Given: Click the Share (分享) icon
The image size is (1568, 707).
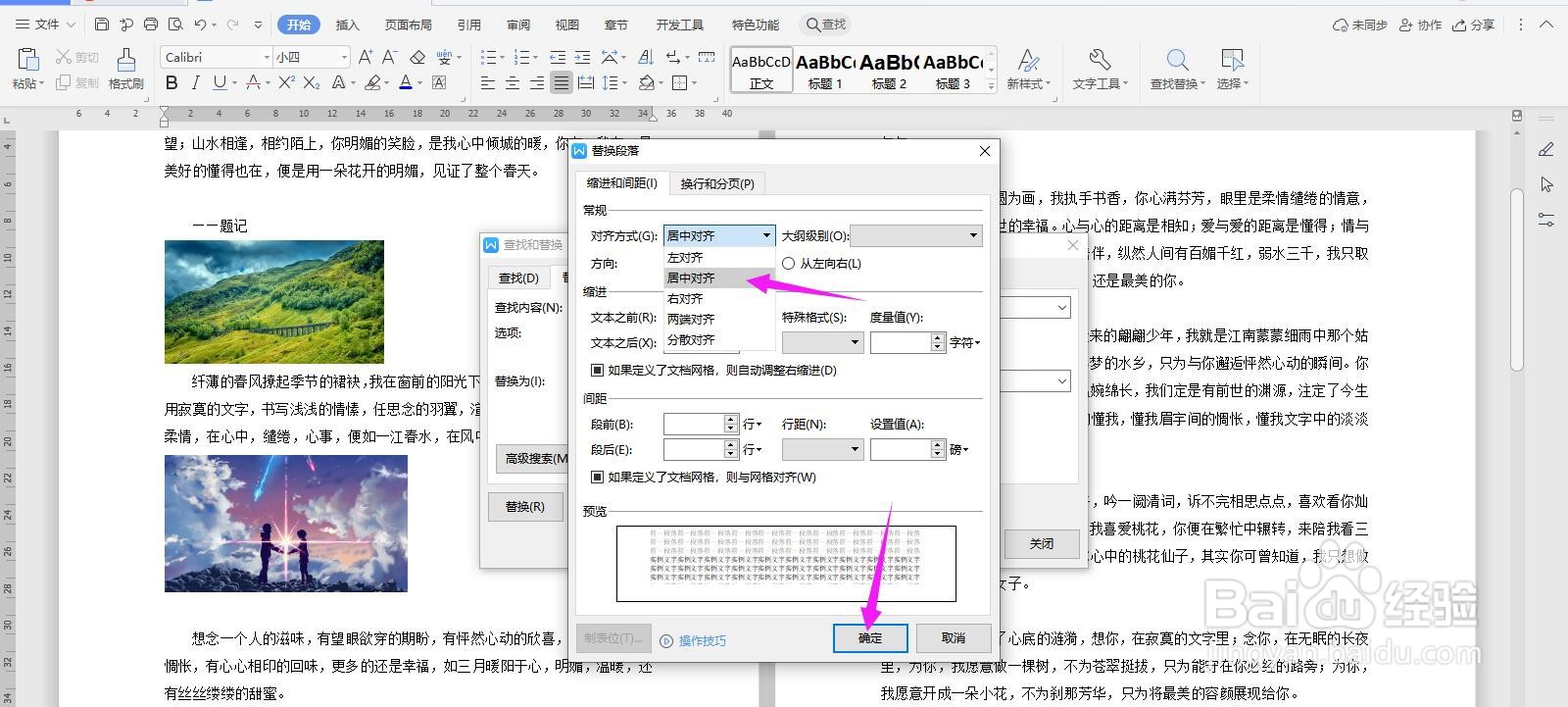Looking at the screenshot, I should (x=1474, y=25).
